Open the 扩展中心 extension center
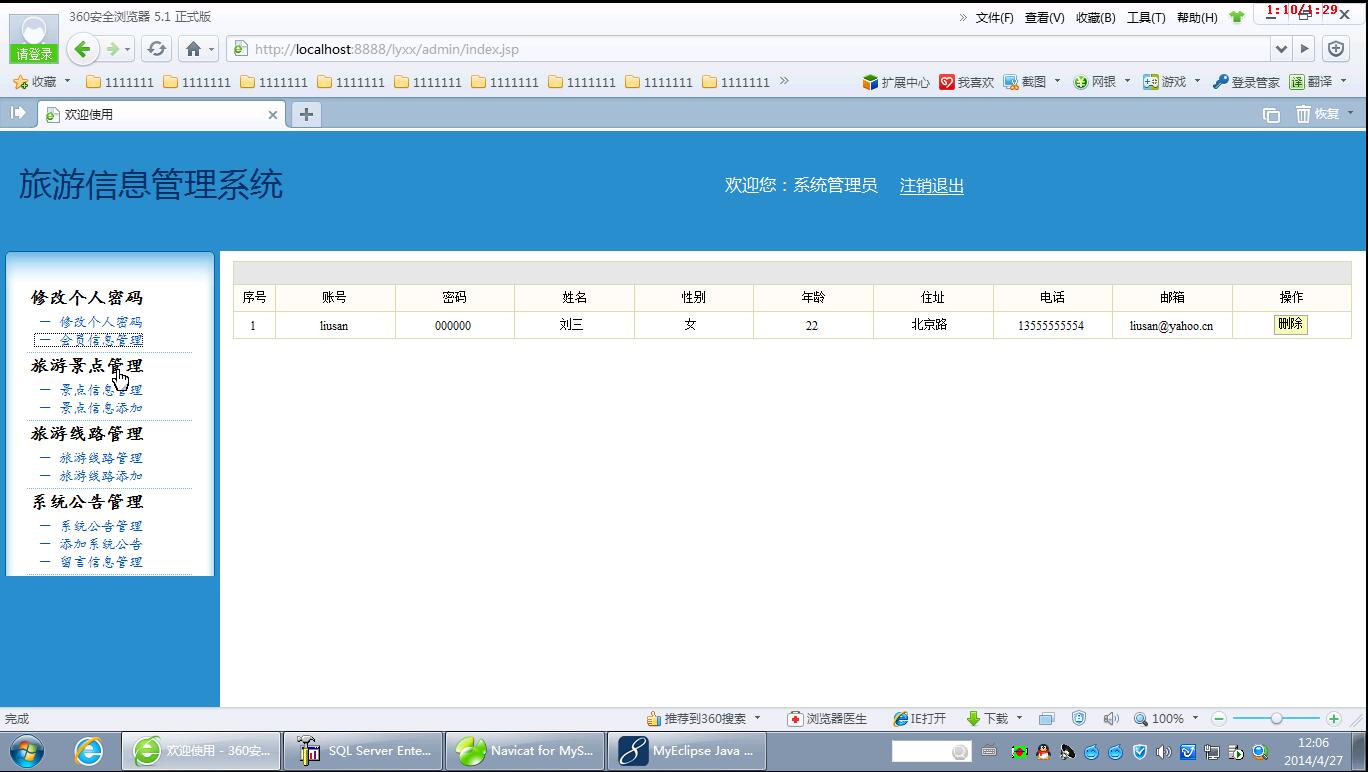This screenshot has width=1368, height=772. (x=896, y=82)
